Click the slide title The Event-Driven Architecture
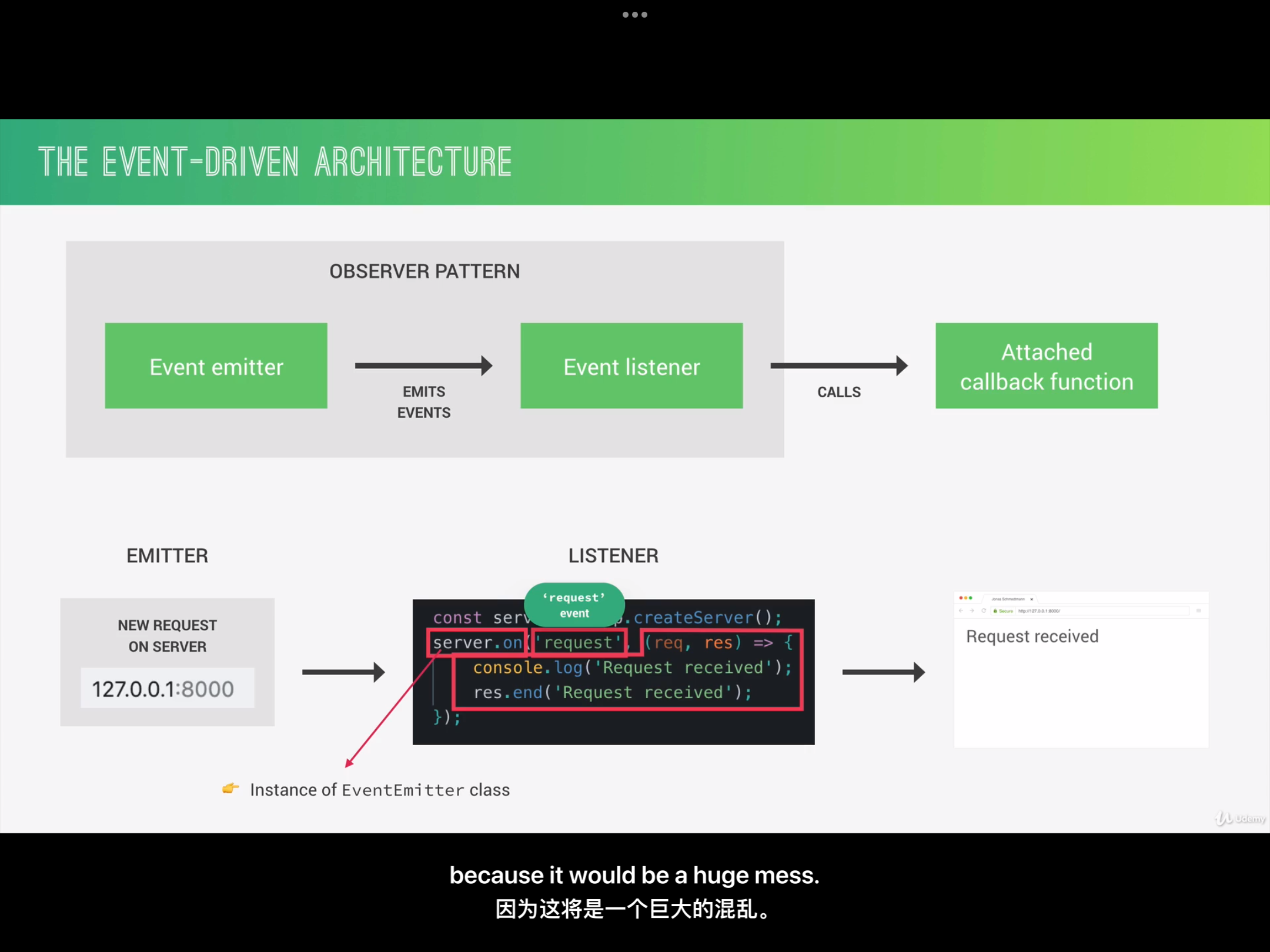This screenshot has width=1270, height=952. 275,162
